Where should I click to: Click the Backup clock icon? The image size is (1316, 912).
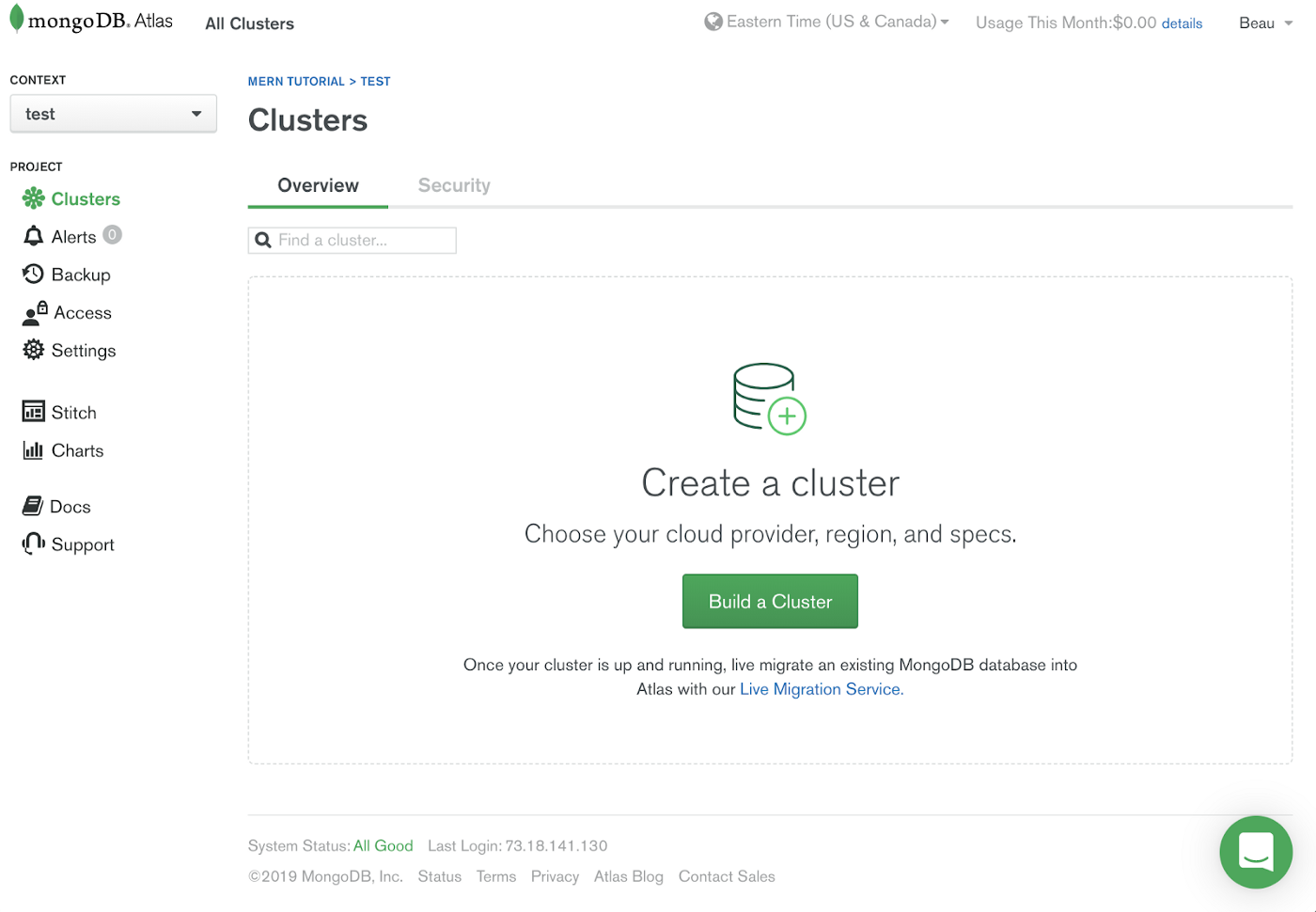[33, 274]
